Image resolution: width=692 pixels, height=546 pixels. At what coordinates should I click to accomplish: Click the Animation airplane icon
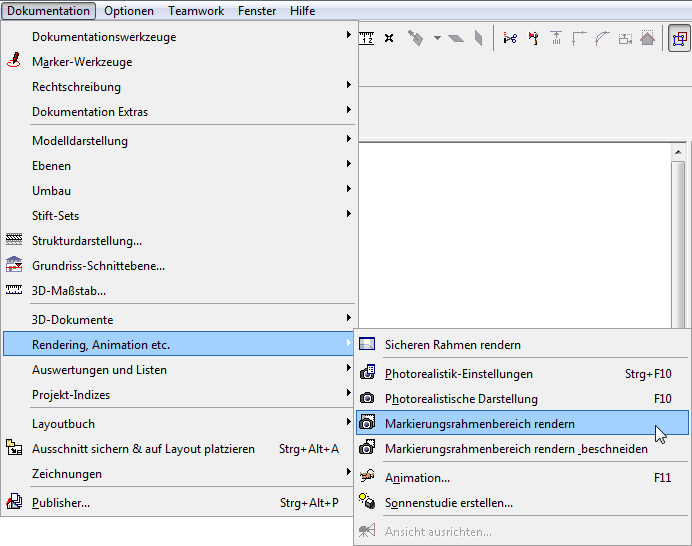[x=367, y=476]
